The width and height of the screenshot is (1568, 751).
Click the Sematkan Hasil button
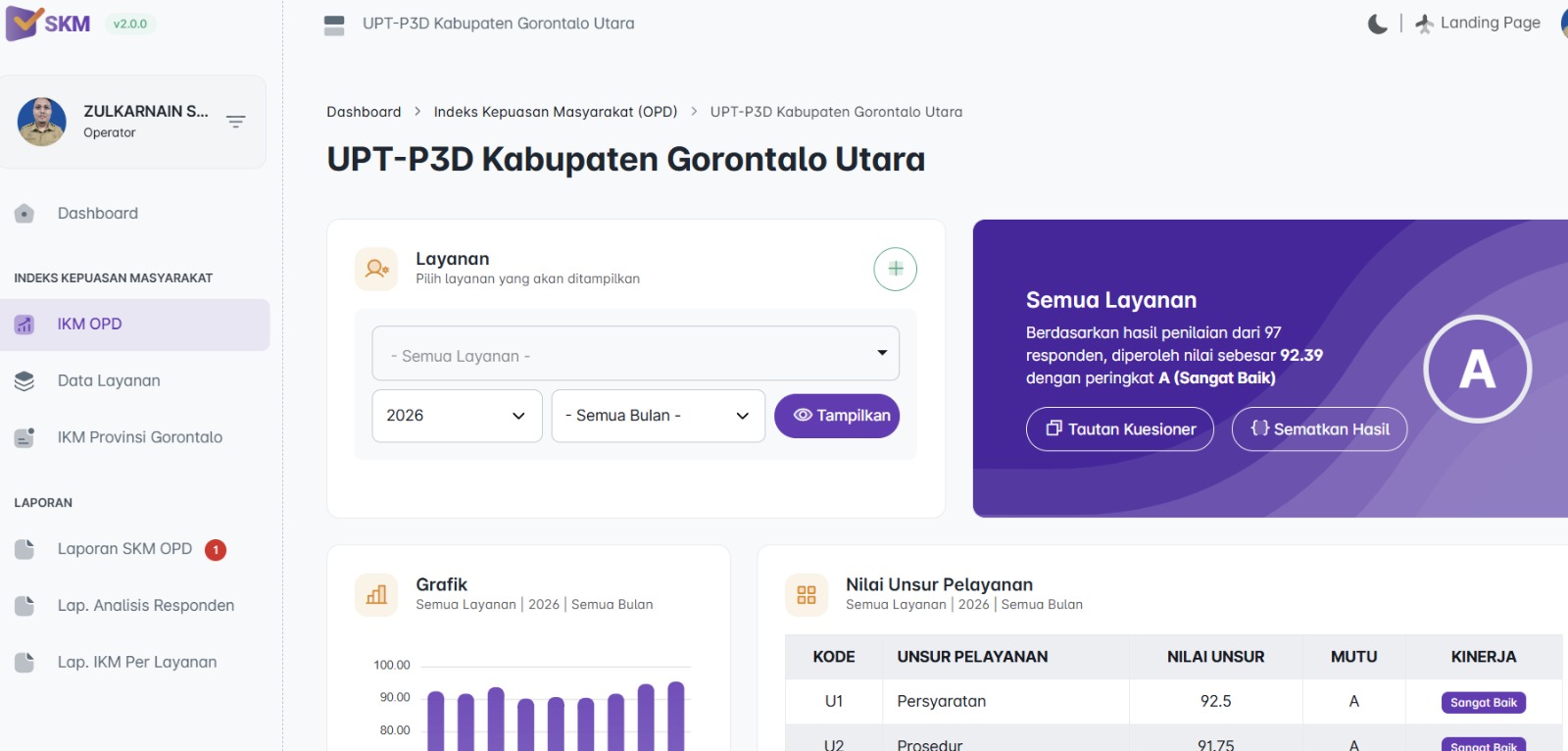1319,429
